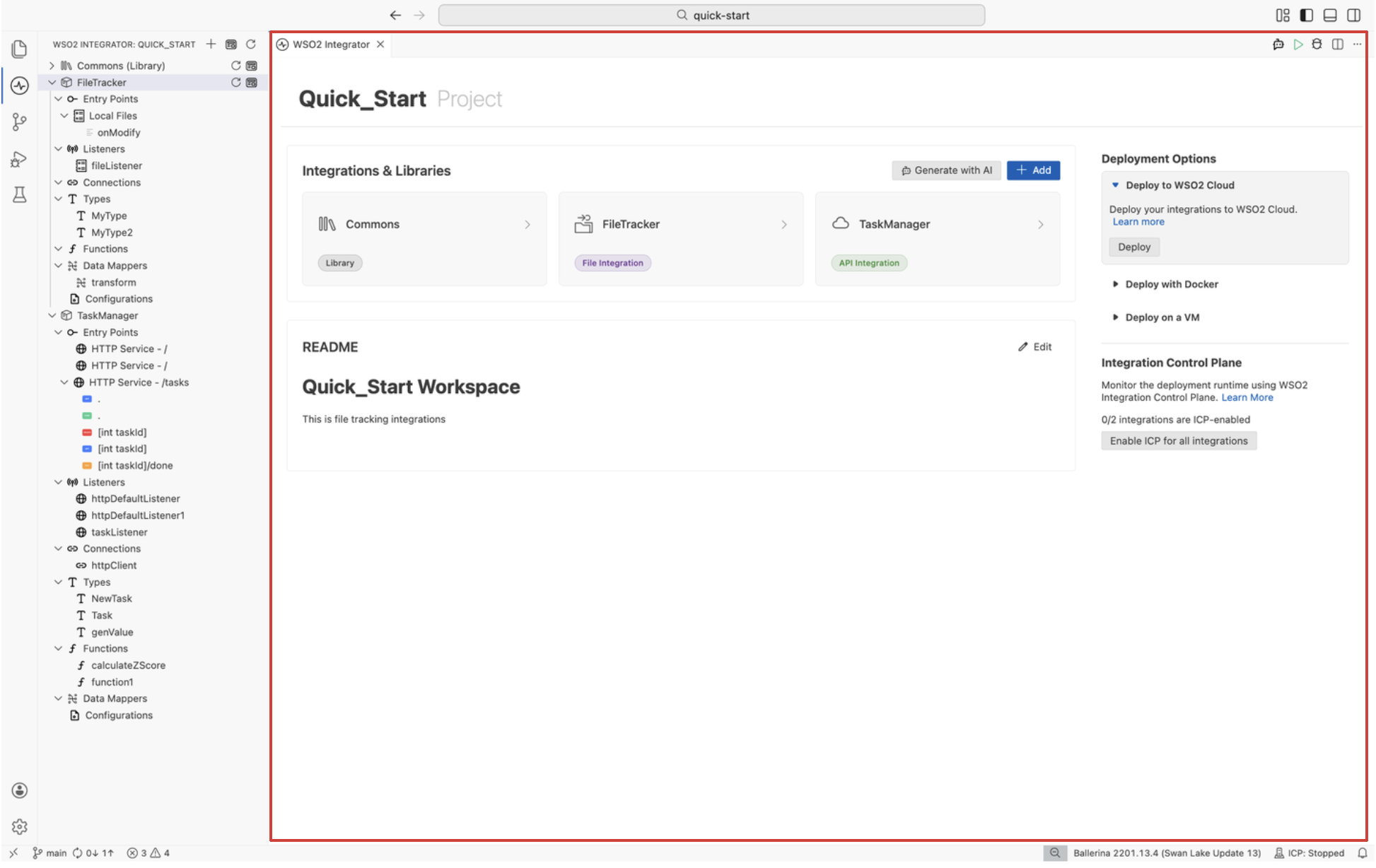
Task: Collapse the TaskManager tree node
Action: [52, 315]
